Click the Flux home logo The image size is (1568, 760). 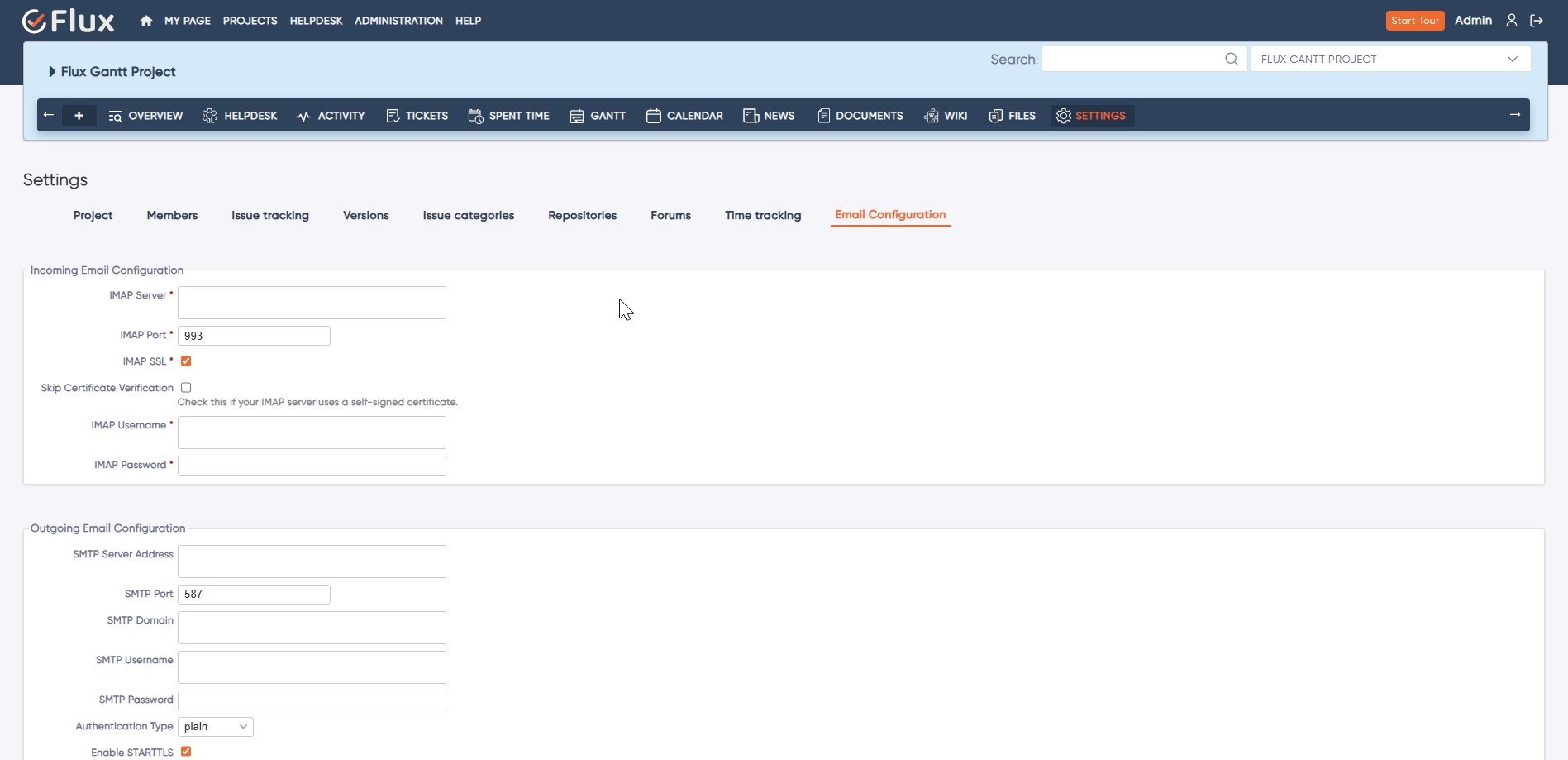click(69, 21)
